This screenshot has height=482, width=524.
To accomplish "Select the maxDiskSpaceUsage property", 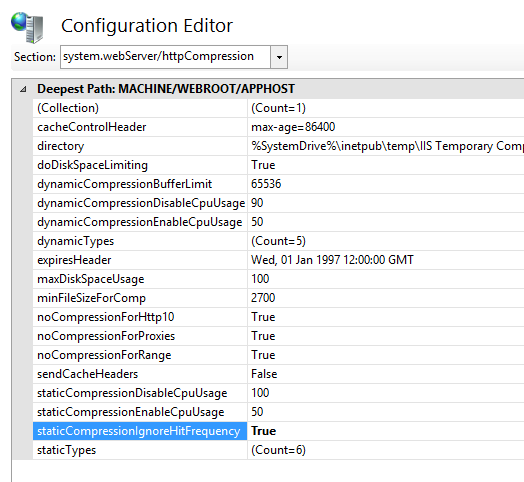I will point(91,279).
